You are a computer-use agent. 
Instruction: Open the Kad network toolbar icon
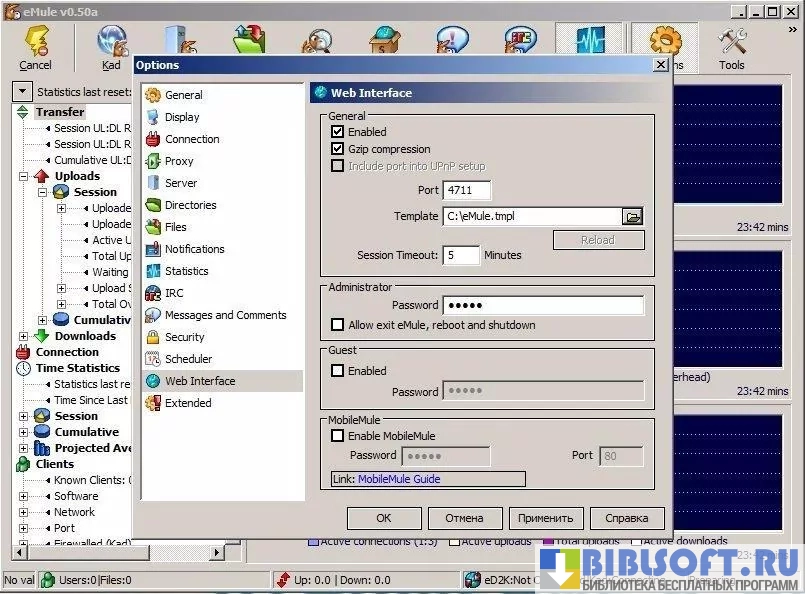click(x=111, y=42)
